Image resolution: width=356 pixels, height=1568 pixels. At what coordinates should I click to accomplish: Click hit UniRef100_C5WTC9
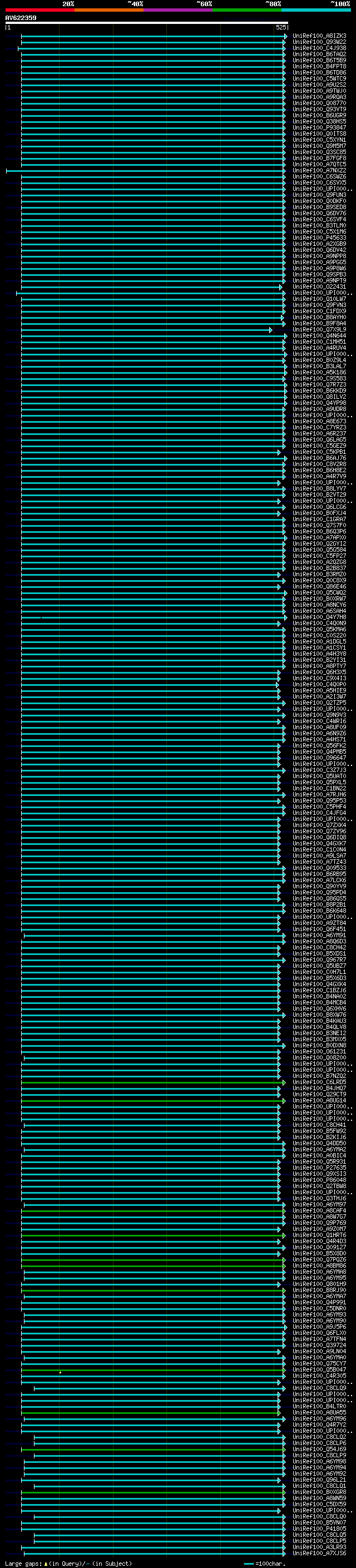coord(319,78)
